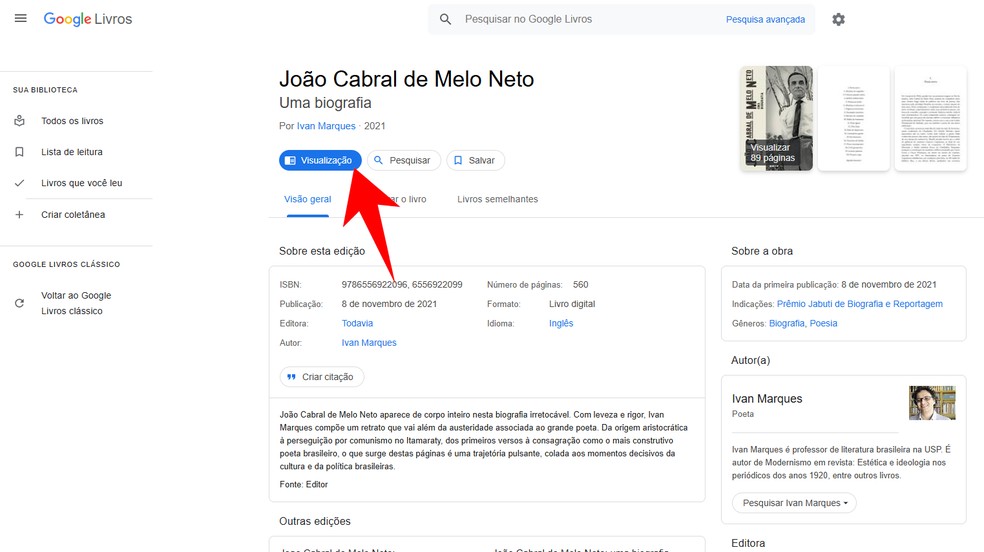Click the ISBN value 9786556922096, 6556922099
Image resolution: width=984 pixels, height=552 pixels.
tap(402, 285)
